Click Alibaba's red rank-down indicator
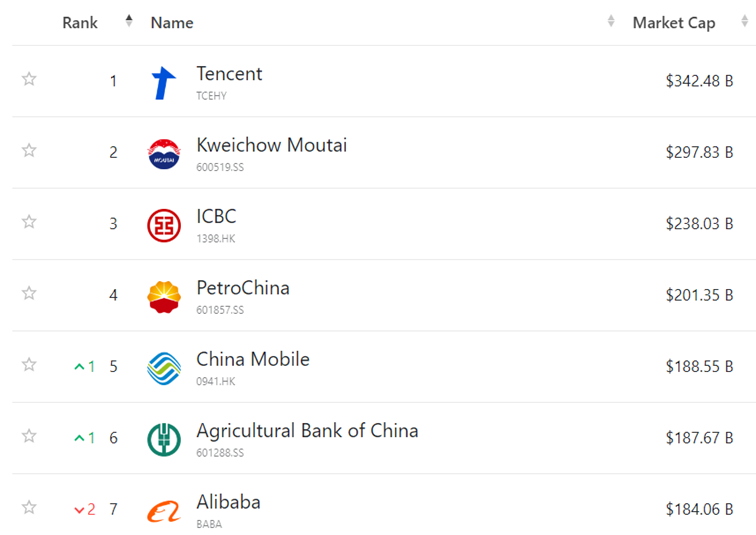 point(85,510)
